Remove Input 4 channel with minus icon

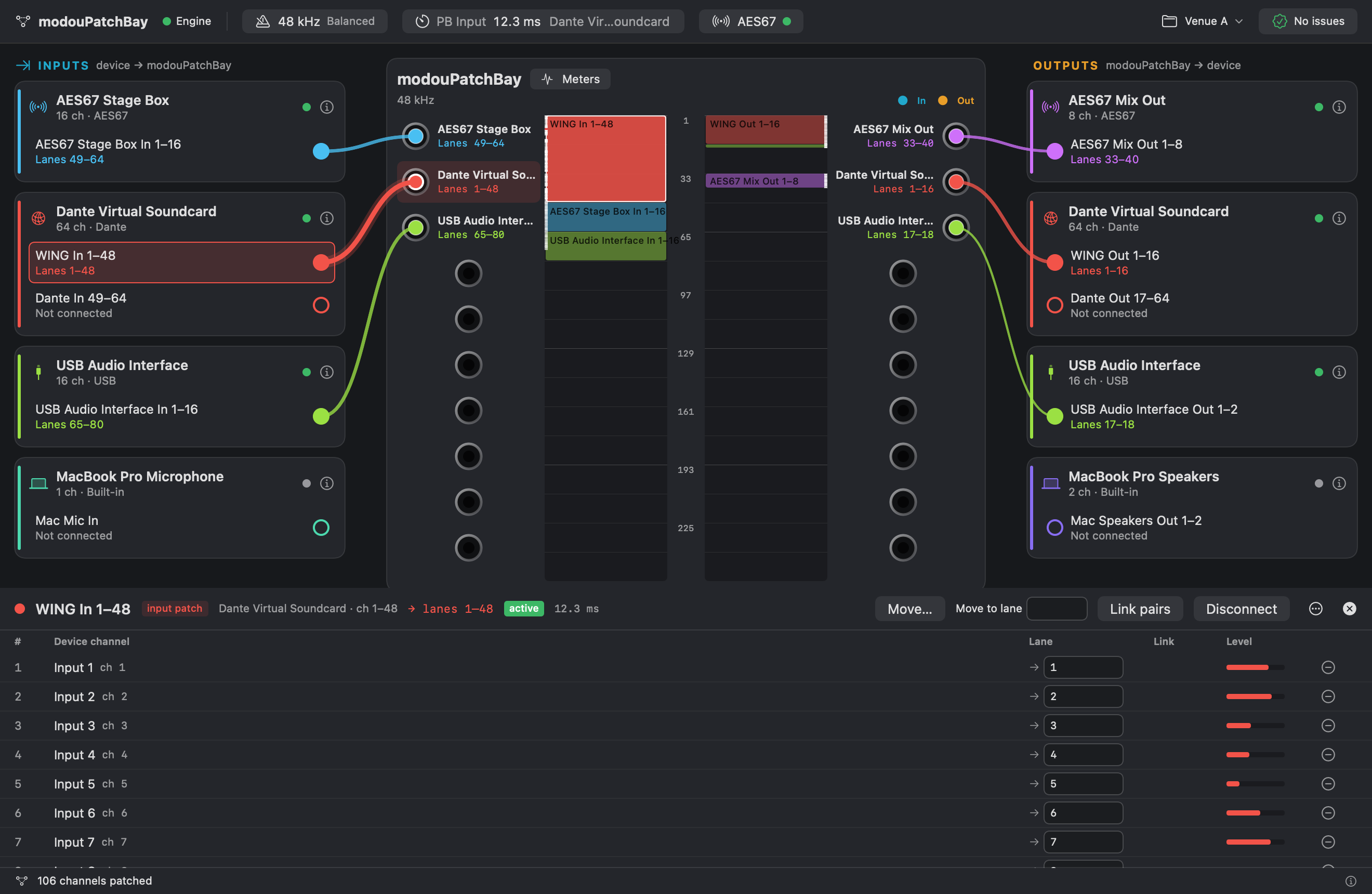tap(1328, 755)
